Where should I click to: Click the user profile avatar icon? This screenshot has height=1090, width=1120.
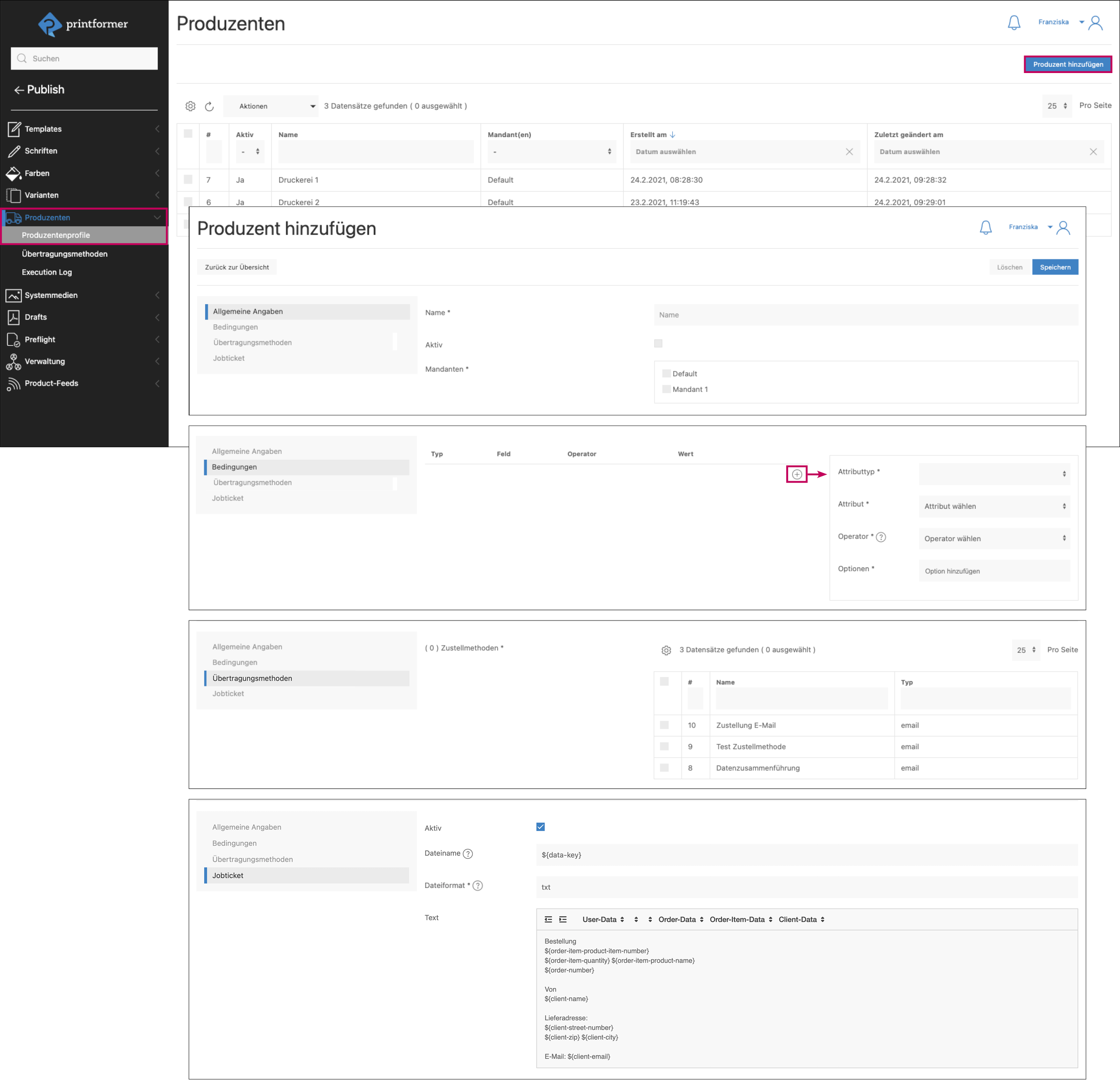point(1095,22)
